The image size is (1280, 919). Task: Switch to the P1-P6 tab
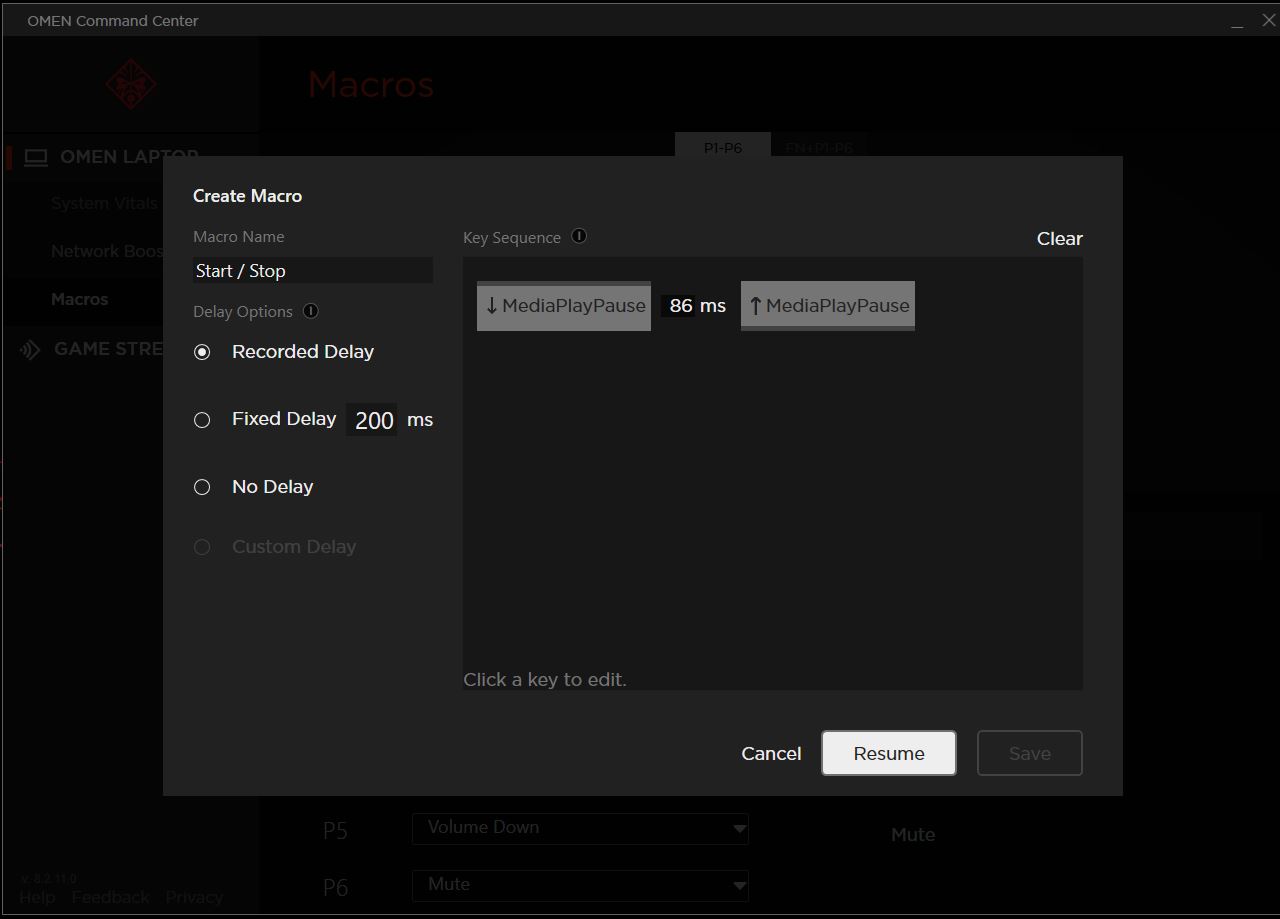[x=722, y=147]
